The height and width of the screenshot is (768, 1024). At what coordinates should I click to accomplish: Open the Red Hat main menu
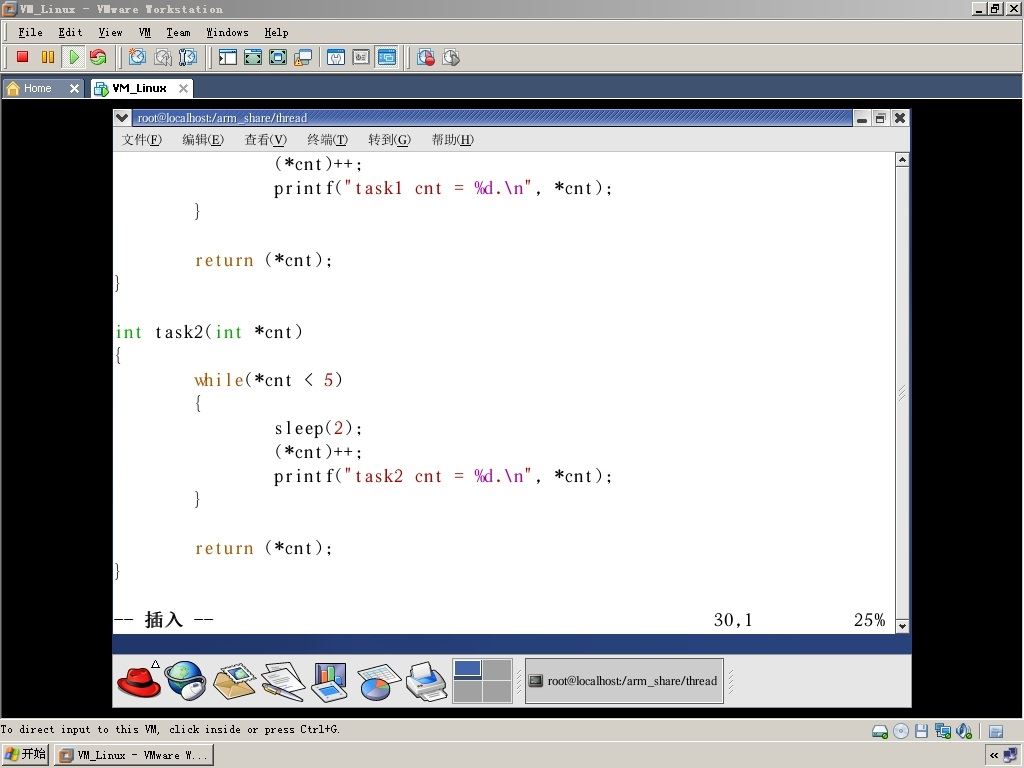(139, 680)
